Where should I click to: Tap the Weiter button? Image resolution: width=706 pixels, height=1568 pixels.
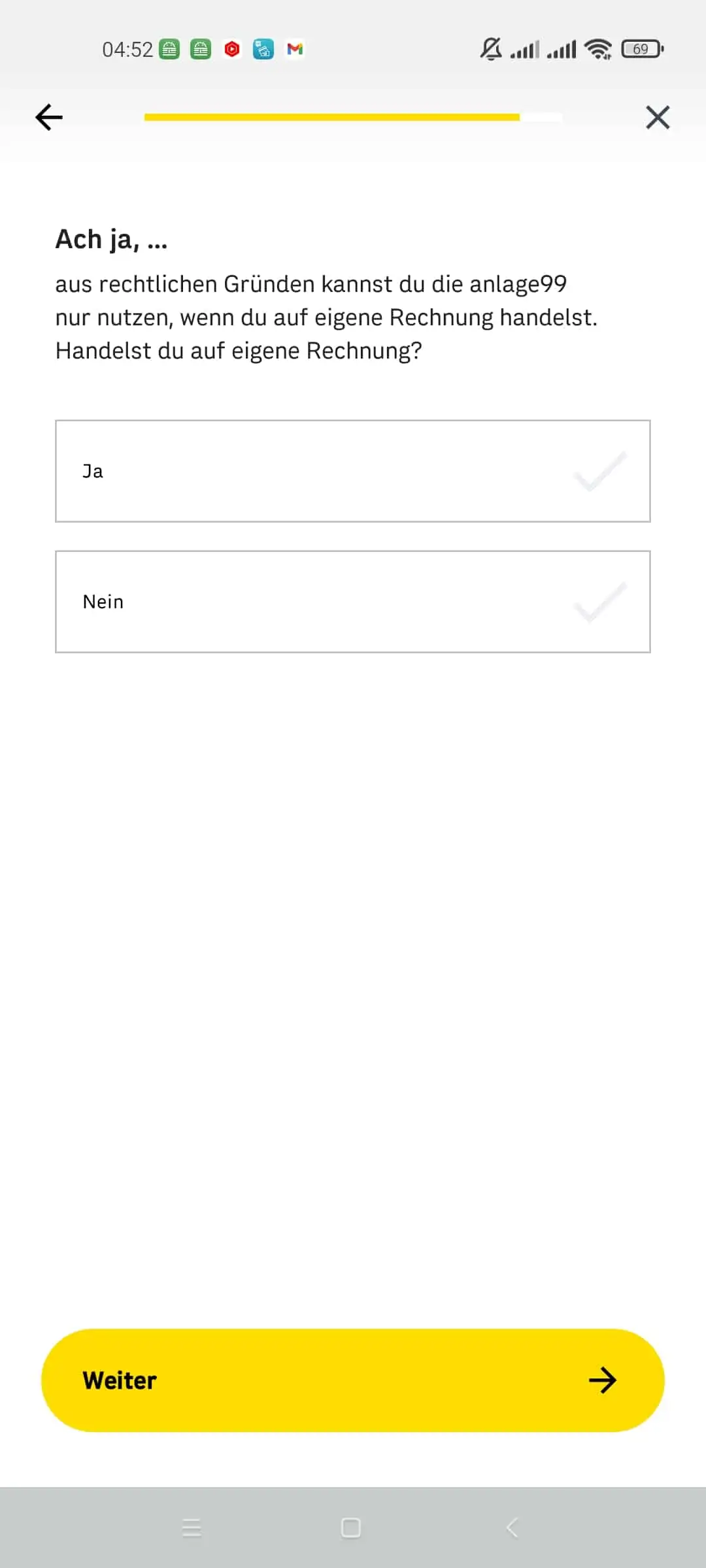pos(353,1380)
